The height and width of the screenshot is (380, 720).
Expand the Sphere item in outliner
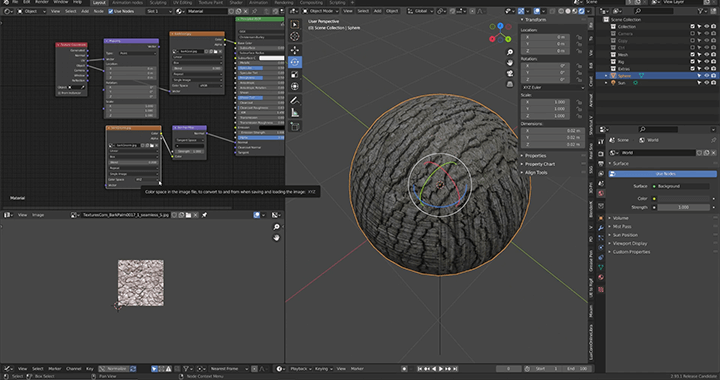pos(606,76)
